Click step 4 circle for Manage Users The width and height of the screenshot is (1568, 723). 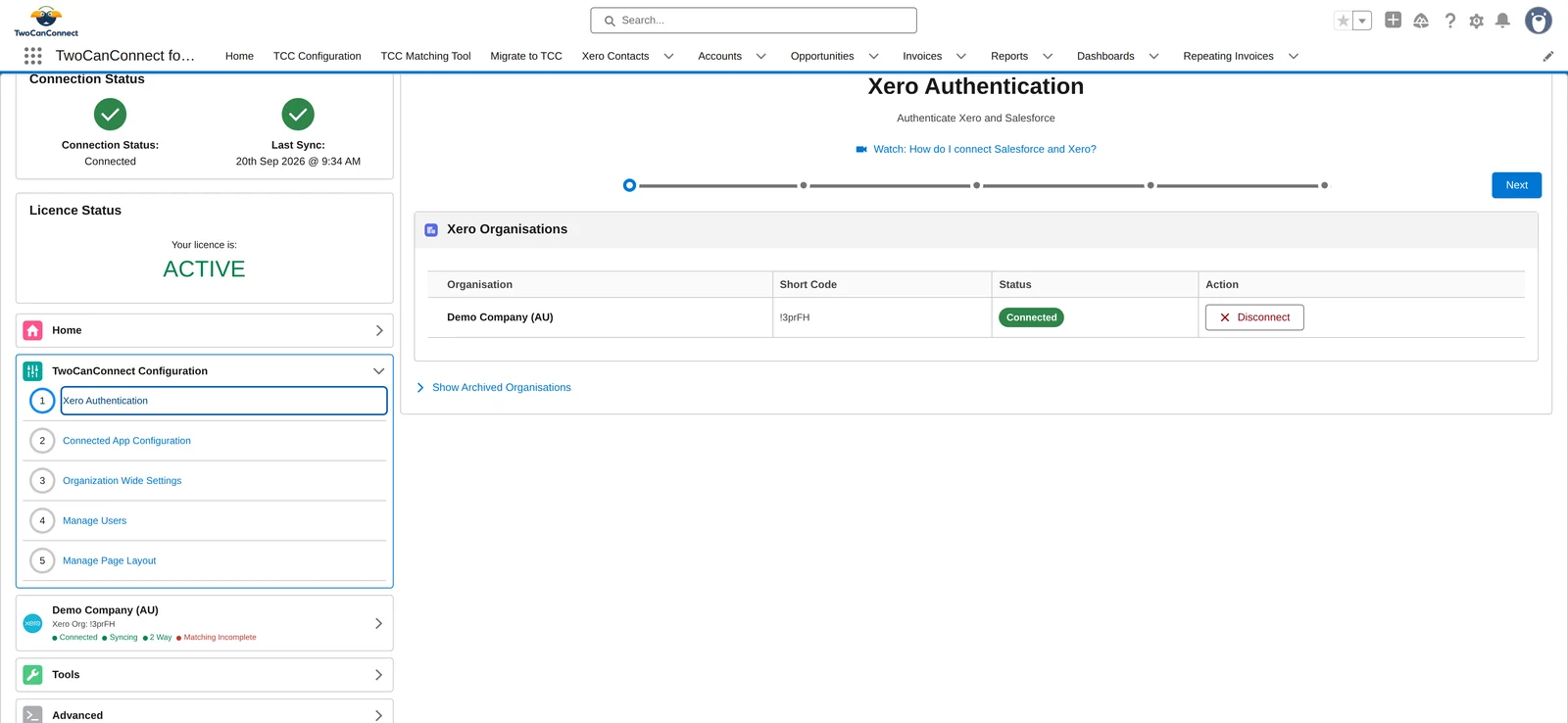click(x=42, y=521)
